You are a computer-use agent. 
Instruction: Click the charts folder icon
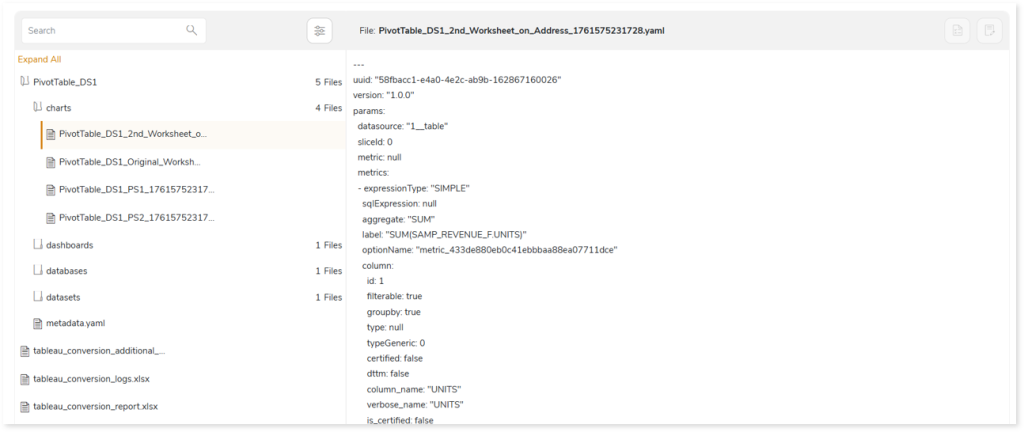[x=38, y=108]
